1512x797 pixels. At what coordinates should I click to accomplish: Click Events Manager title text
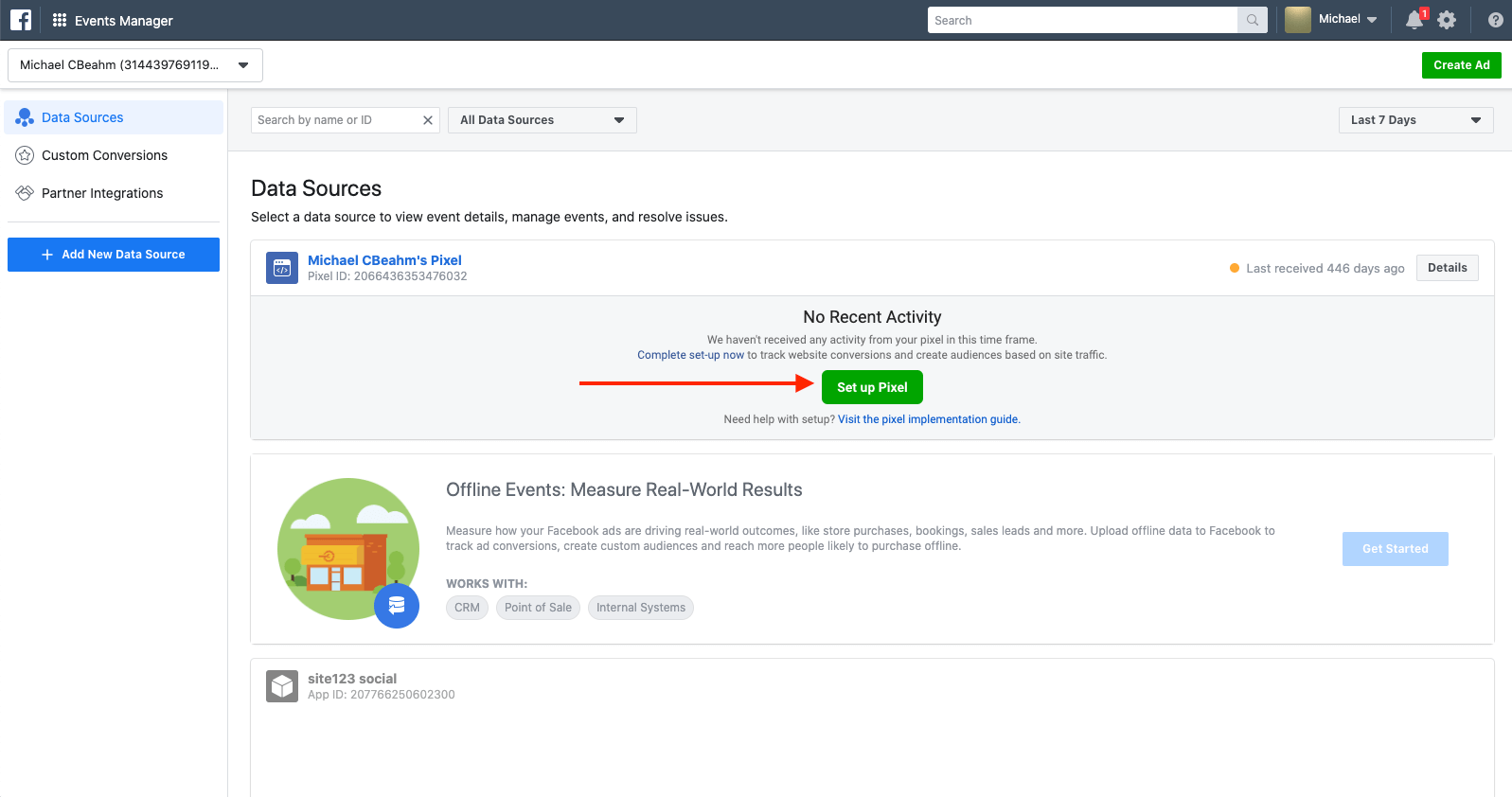[x=124, y=21]
